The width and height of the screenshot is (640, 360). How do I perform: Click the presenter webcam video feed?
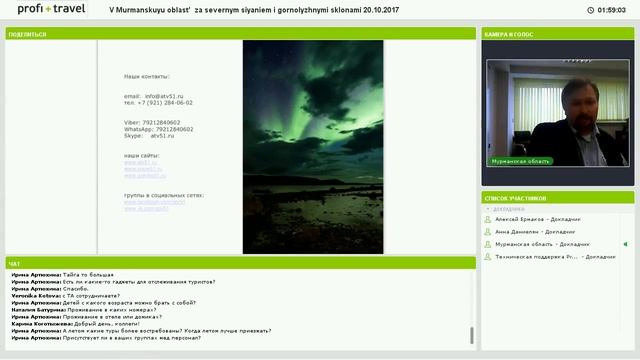(558, 113)
